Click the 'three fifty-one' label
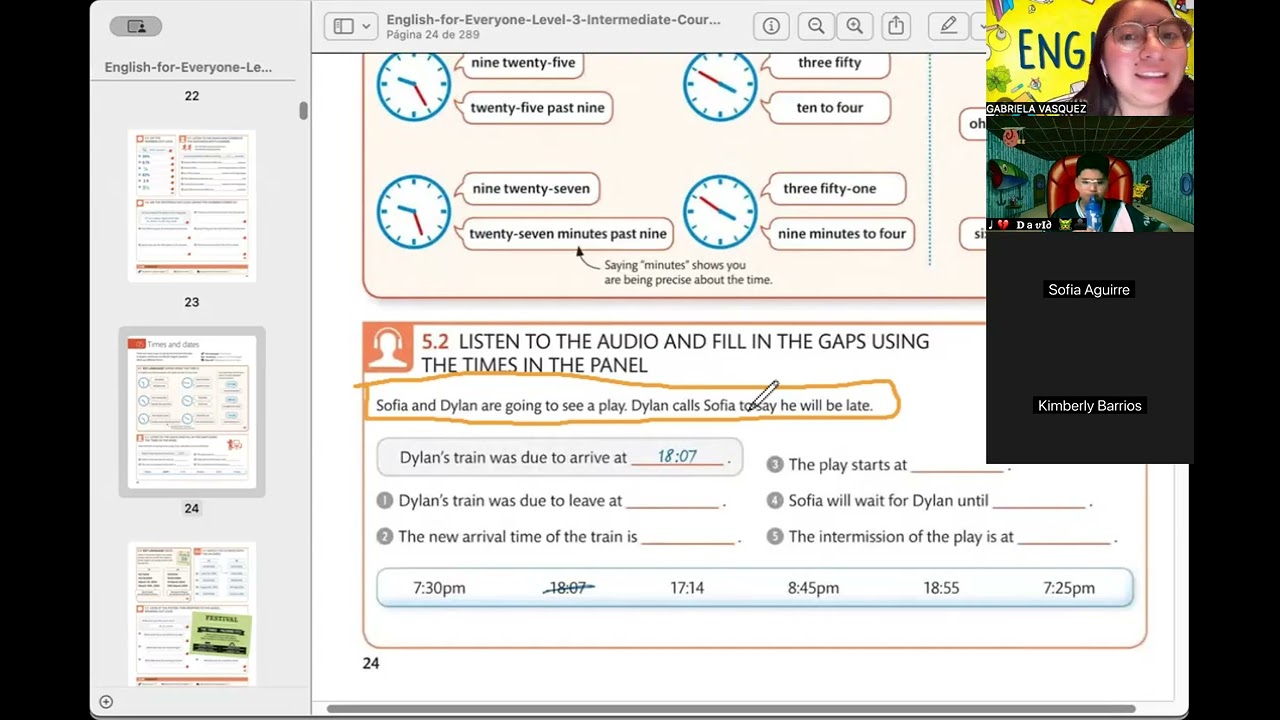 829,189
